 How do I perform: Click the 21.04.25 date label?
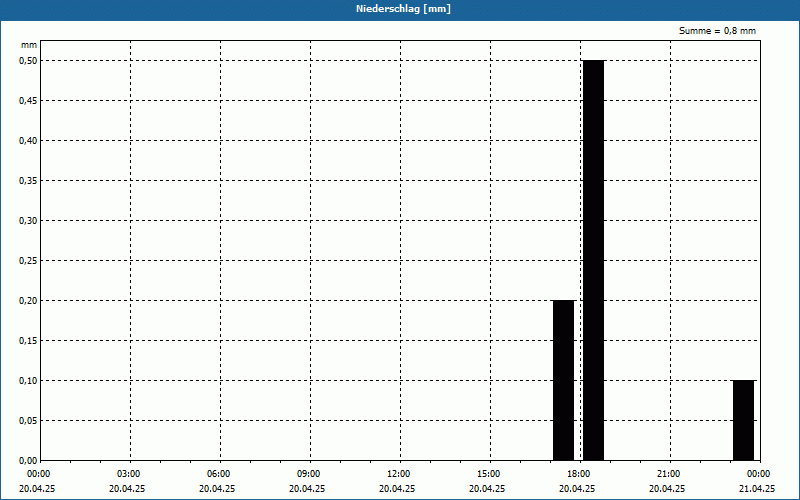pyautogui.click(x=757, y=489)
